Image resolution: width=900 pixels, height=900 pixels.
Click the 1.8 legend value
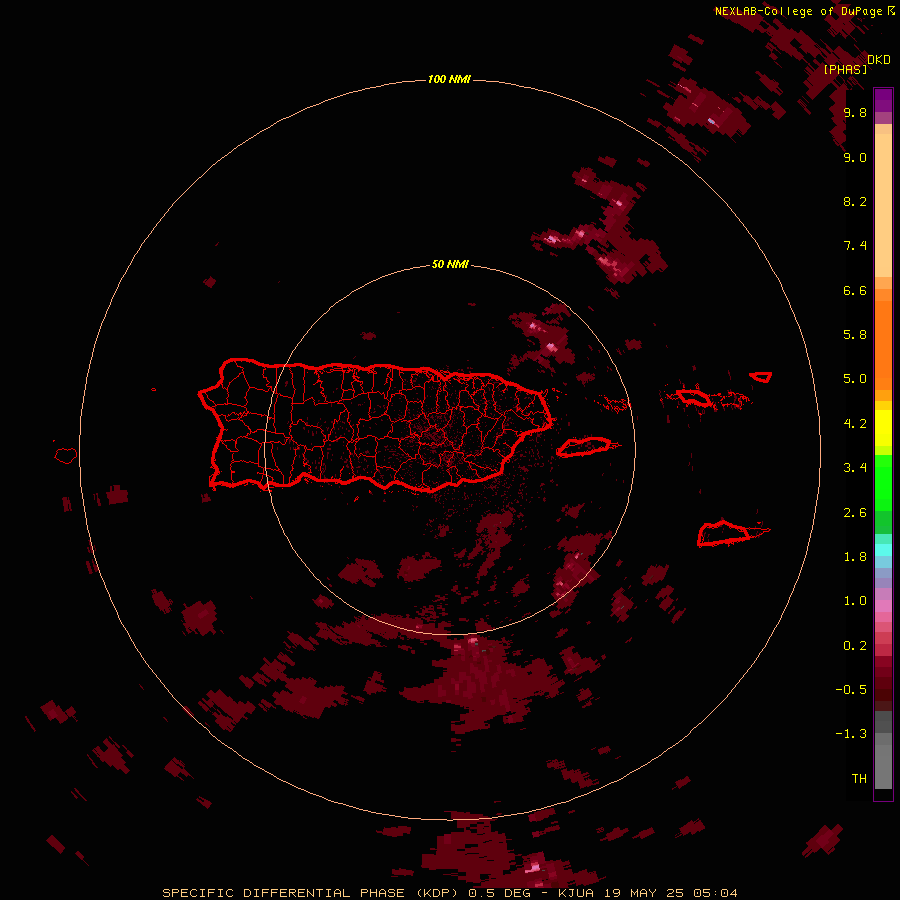855,557
